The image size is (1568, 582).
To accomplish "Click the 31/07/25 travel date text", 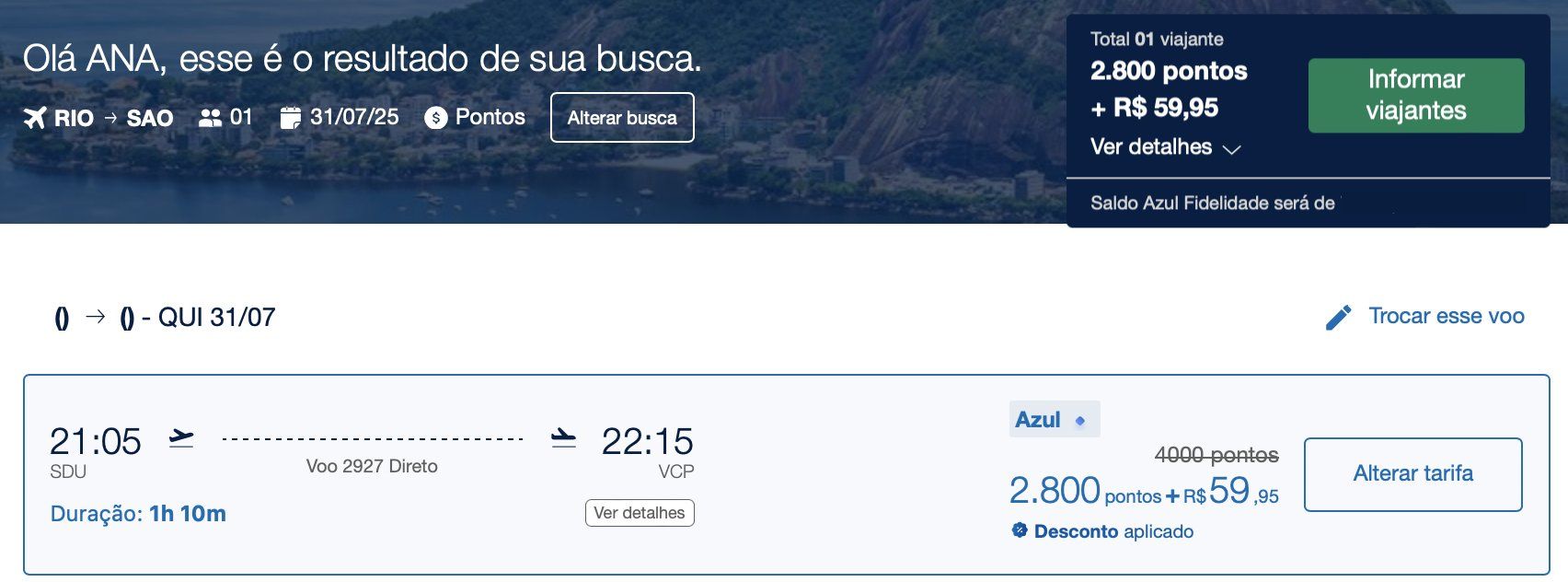I will coord(354,117).
